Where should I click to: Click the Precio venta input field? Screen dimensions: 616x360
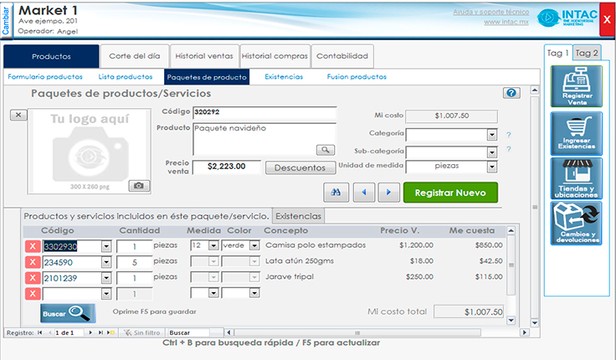(x=227, y=167)
